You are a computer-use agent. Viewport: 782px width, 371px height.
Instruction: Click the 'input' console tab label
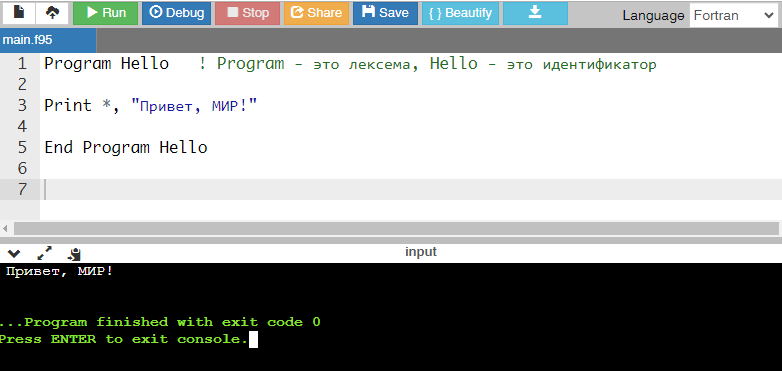[x=420, y=252]
